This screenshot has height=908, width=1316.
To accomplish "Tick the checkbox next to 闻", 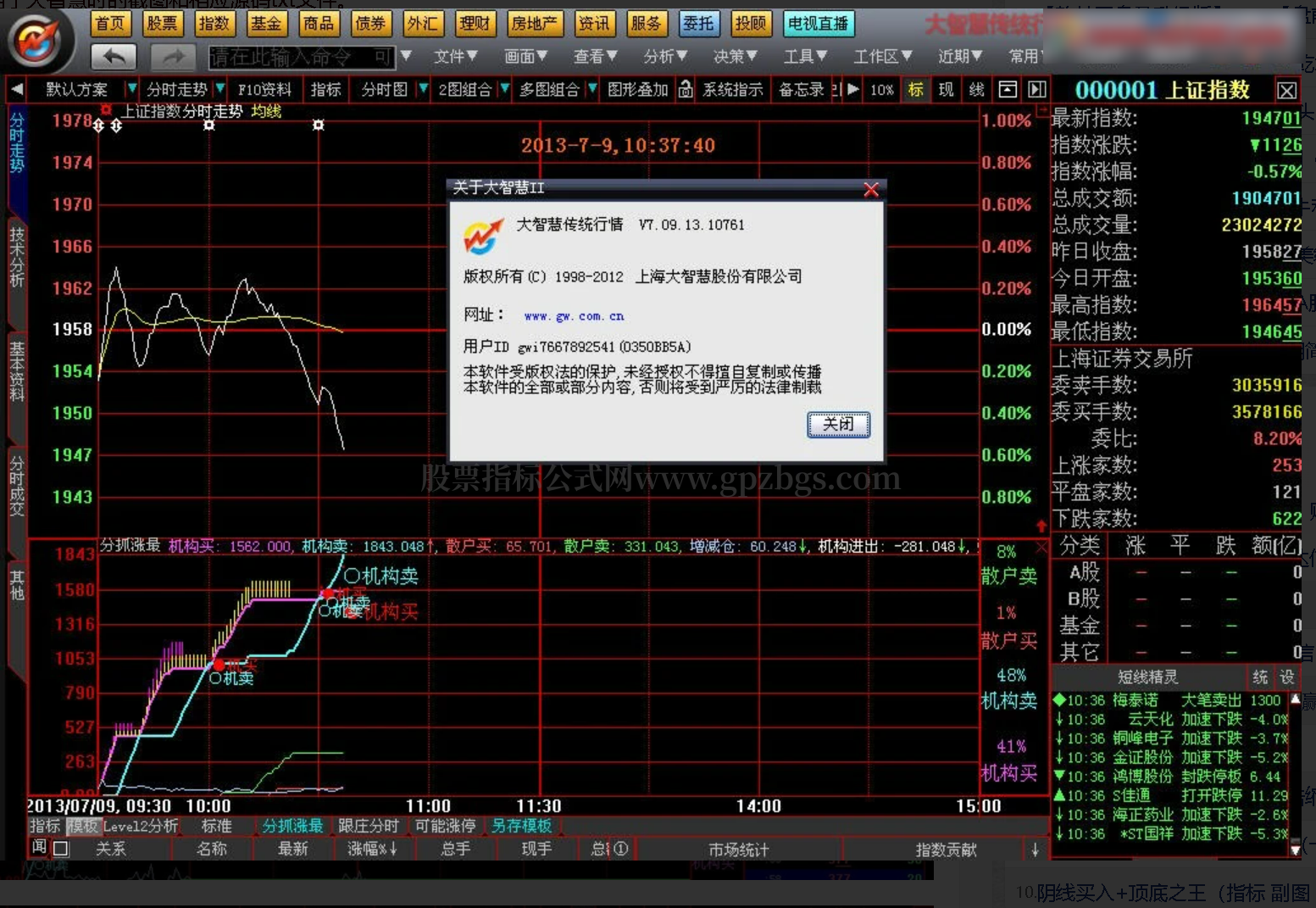I will tap(60, 848).
